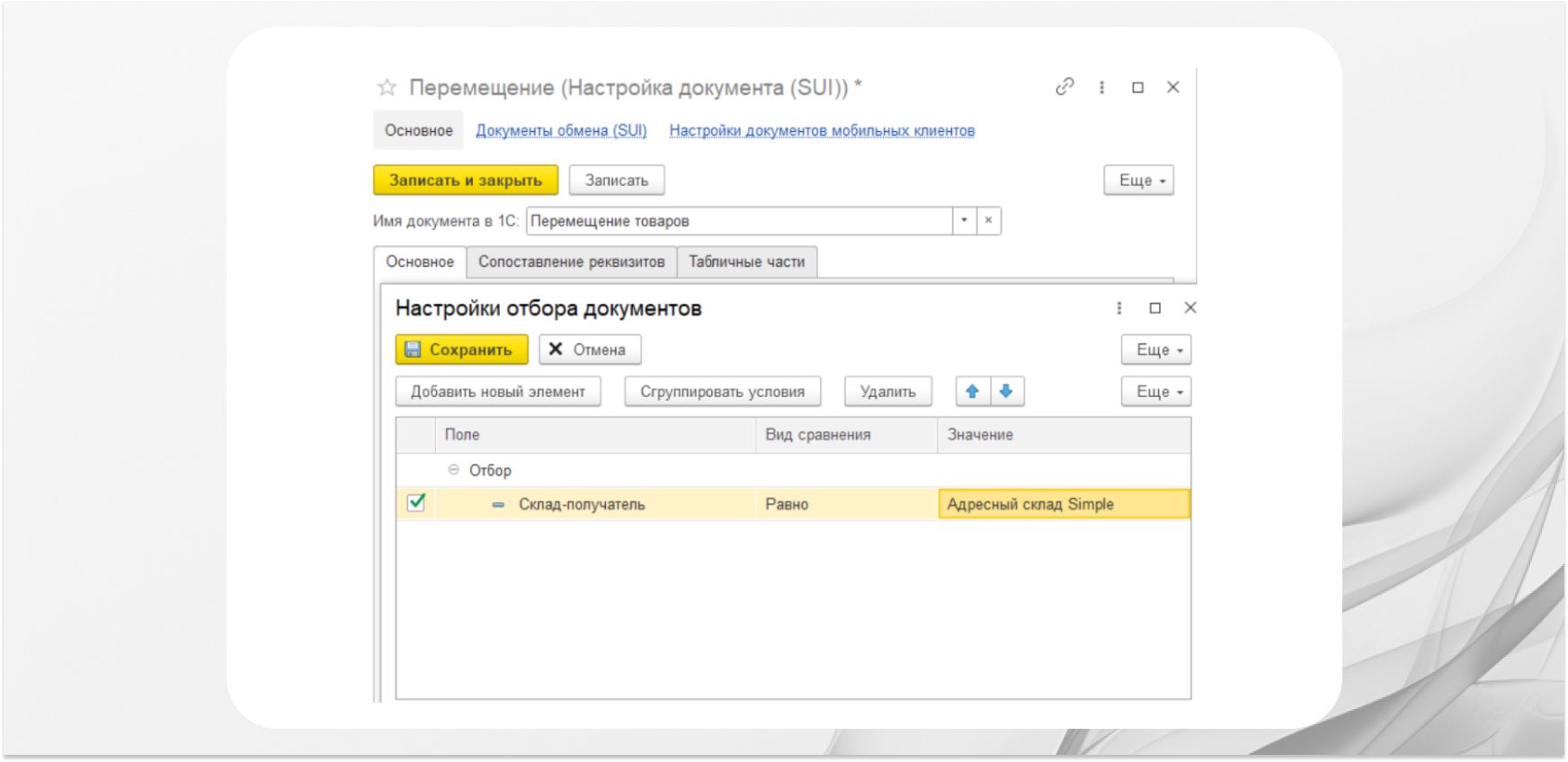Image resolution: width=1568 pixels, height=762 pixels.
Task: Click Записать и закрыть button
Action: pos(466,181)
